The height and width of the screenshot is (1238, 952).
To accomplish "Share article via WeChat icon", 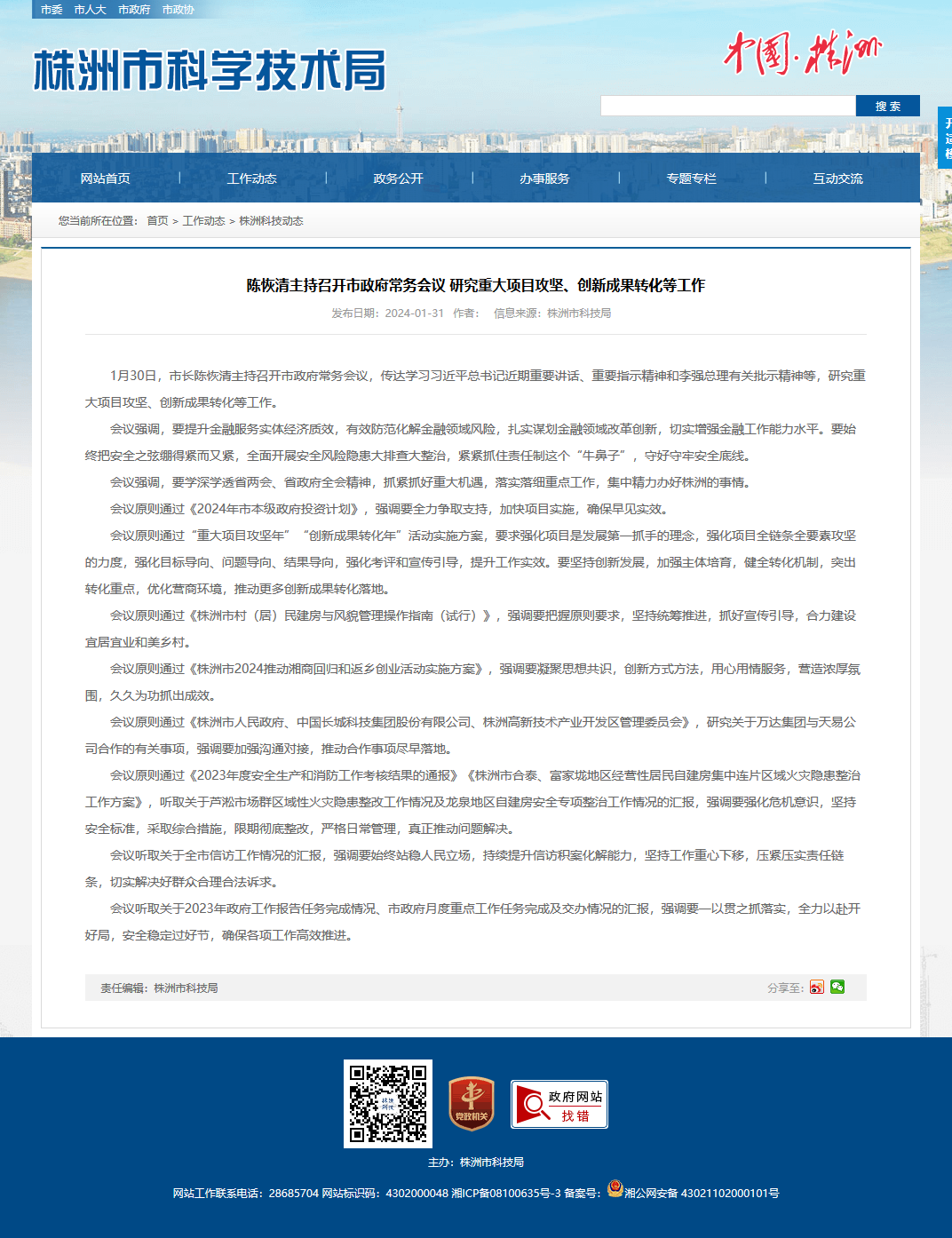I will [837, 987].
